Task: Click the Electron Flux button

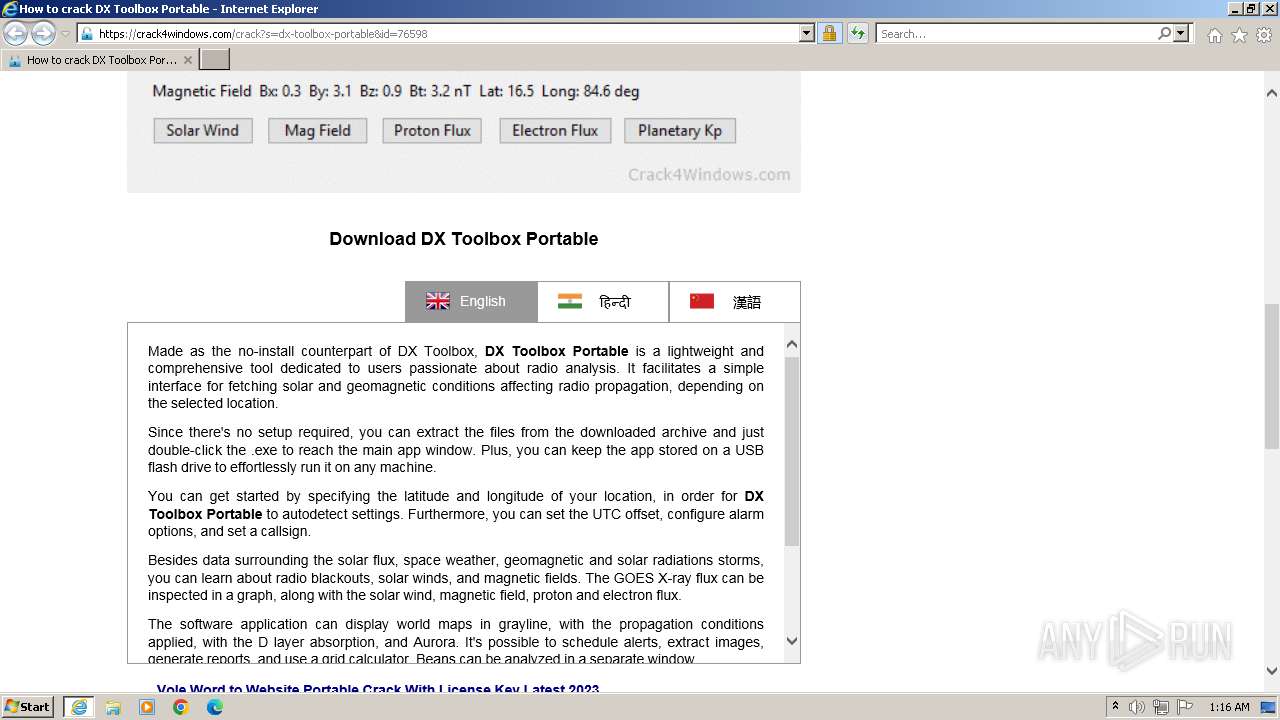Action: tap(555, 130)
